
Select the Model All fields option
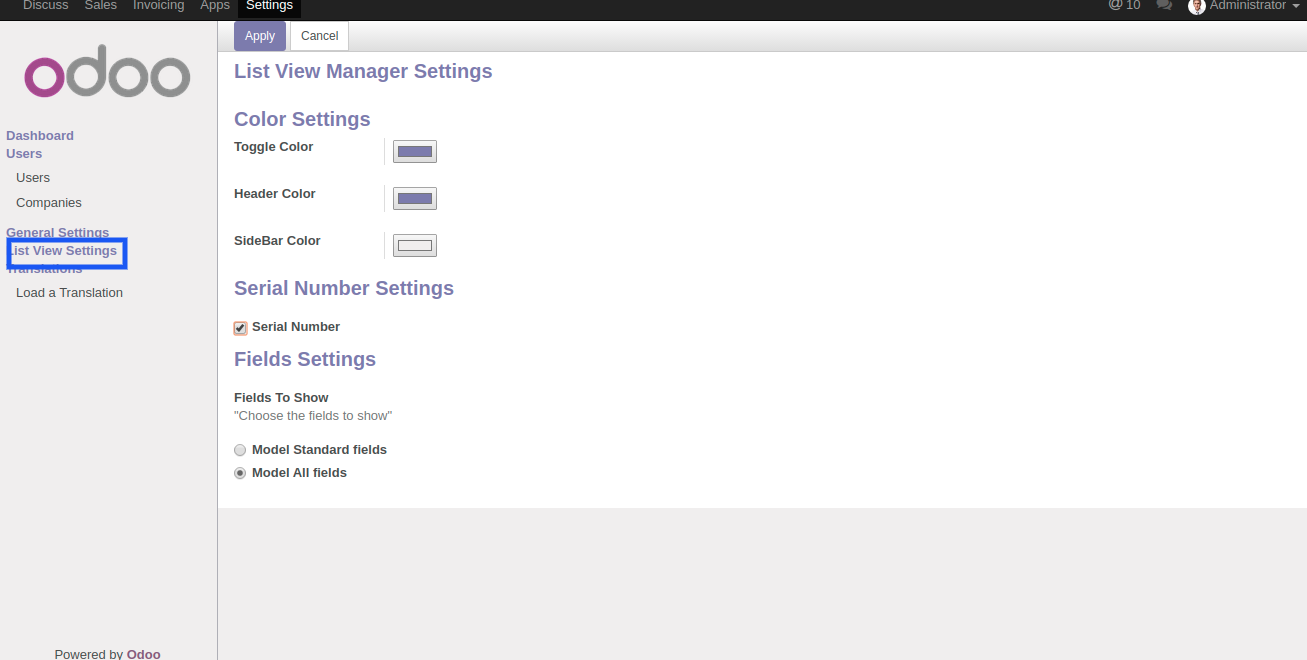[240, 474]
